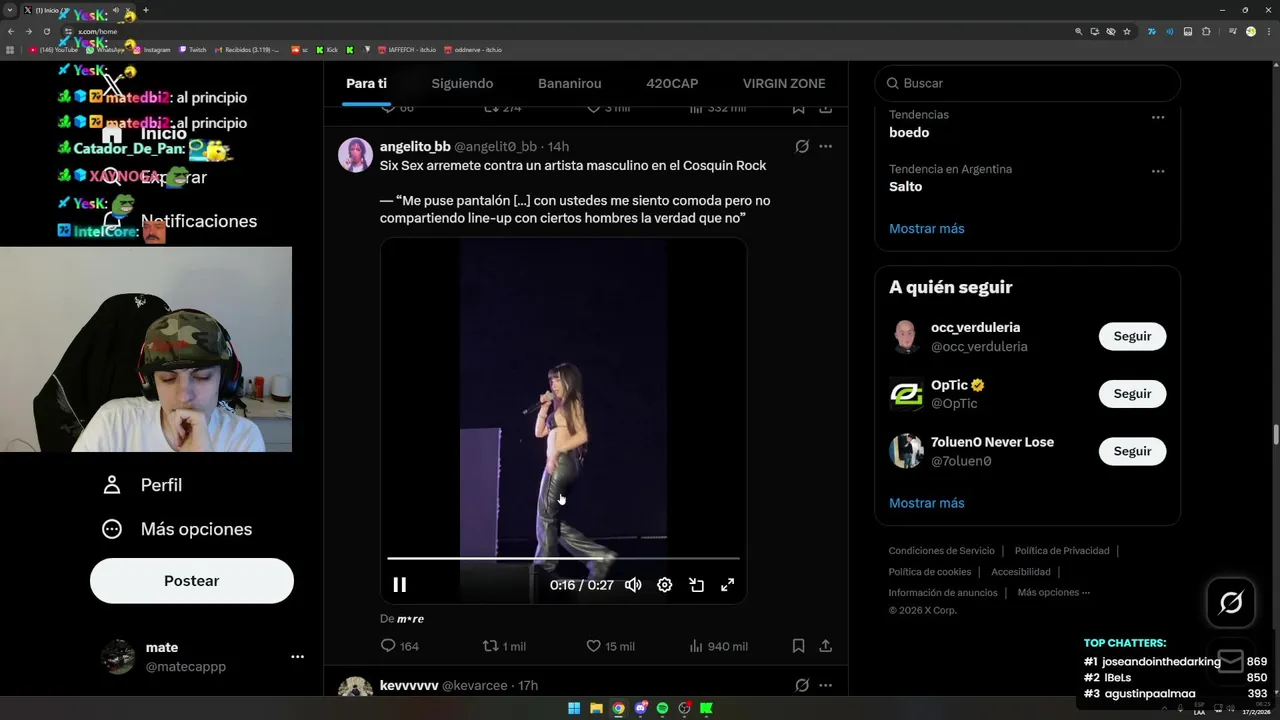Open account menu dots next to mate

coord(297,657)
